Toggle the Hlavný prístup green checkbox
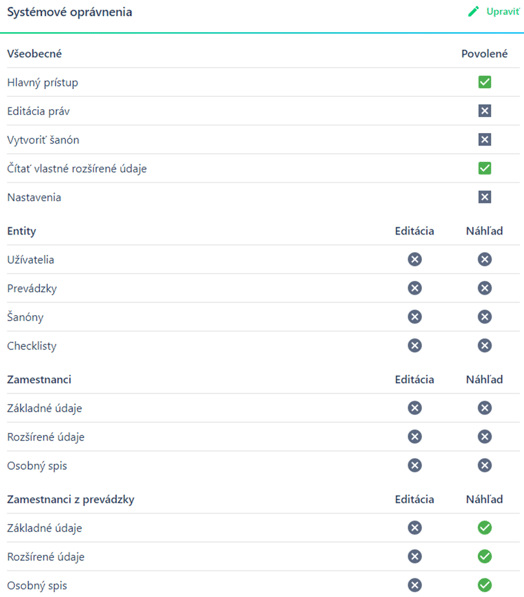The image size is (524, 597). coord(484,82)
